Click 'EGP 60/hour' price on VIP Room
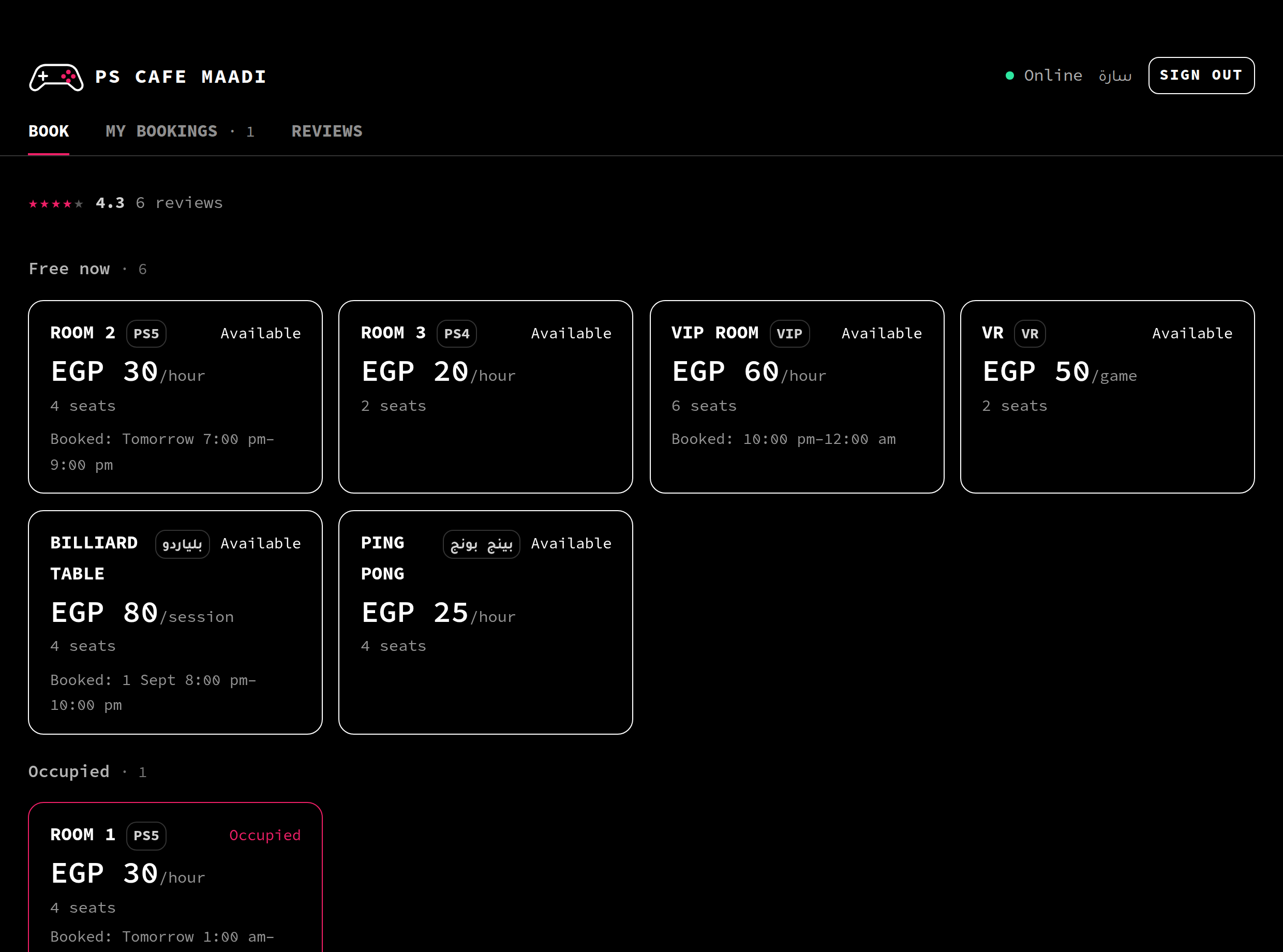This screenshot has width=1283, height=952. click(749, 373)
